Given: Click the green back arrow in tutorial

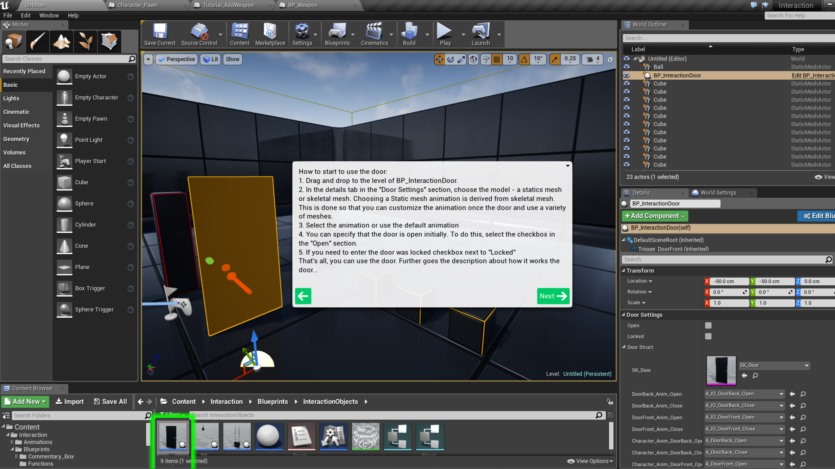Looking at the screenshot, I should tap(303, 296).
